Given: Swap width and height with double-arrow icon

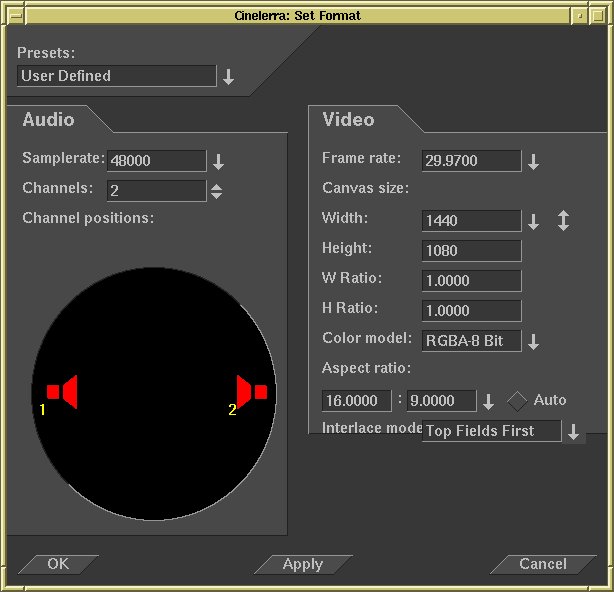Looking at the screenshot, I should pyautogui.click(x=563, y=220).
